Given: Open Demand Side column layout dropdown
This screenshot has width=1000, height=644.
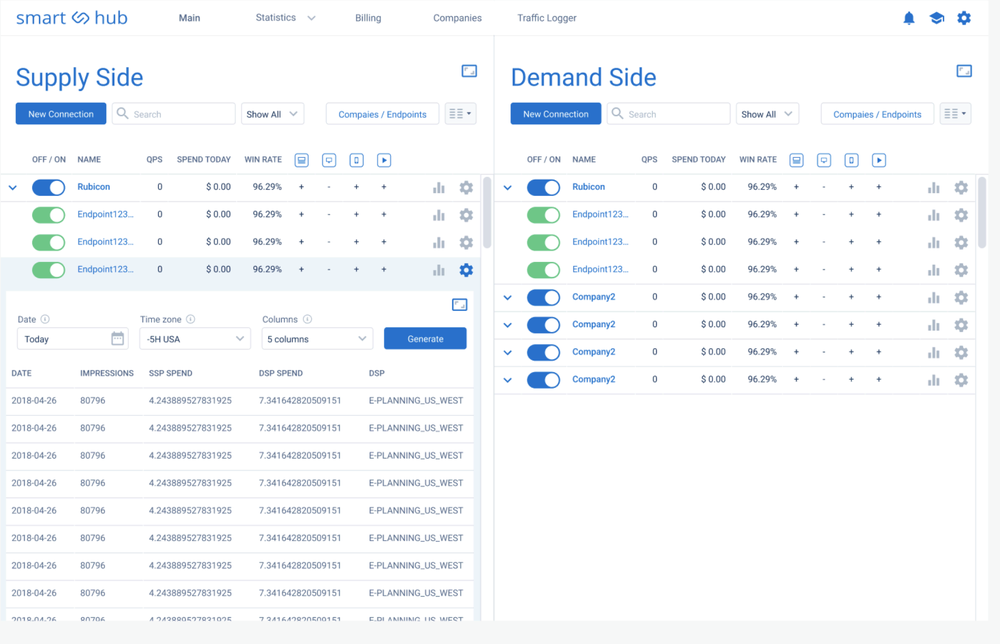Looking at the screenshot, I should (955, 114).
